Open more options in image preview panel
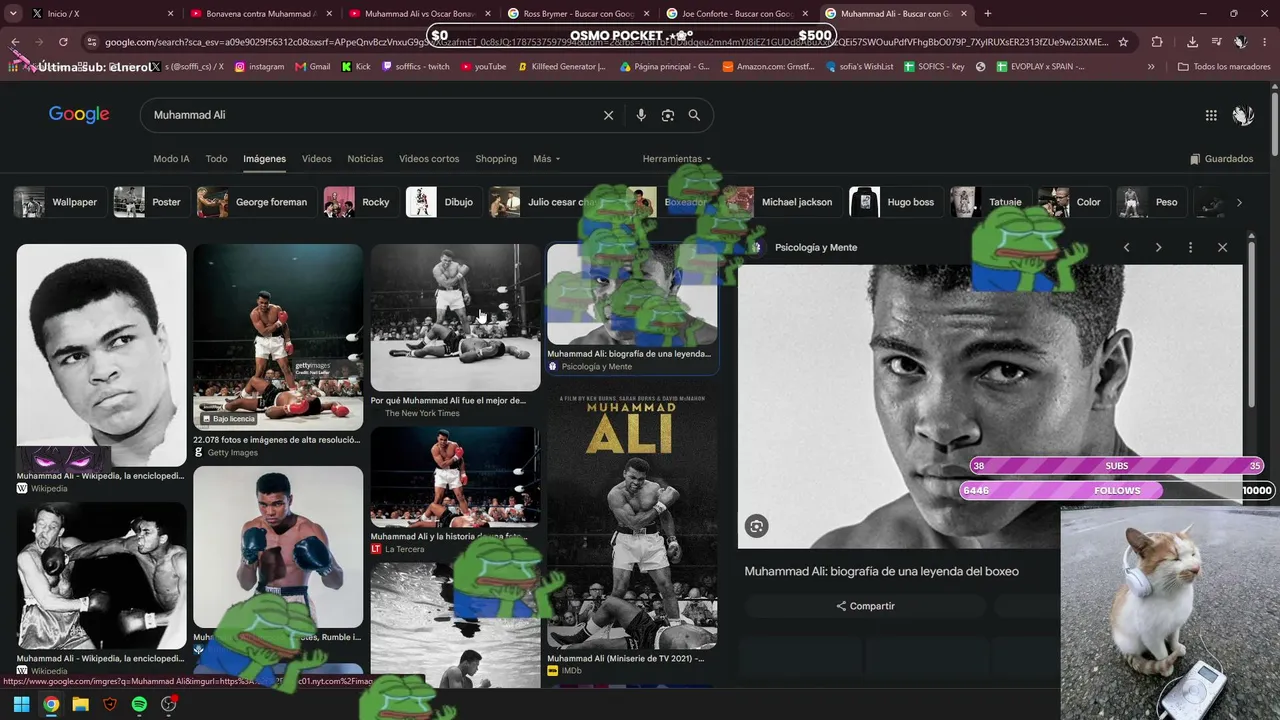Image resolution: width=1280 pixels, height=720 pixels. click(1190, 247)
